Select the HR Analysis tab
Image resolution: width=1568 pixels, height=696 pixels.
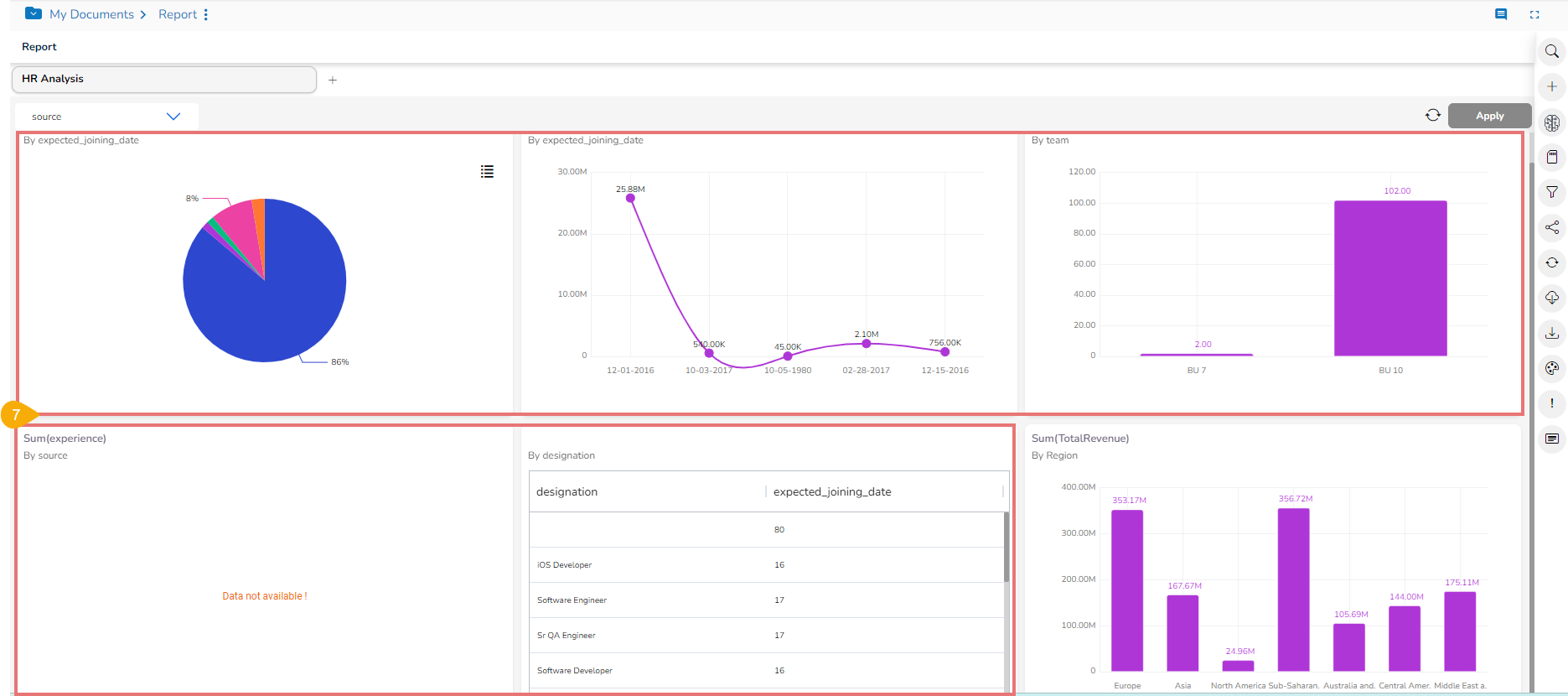(x=163, y=79)
